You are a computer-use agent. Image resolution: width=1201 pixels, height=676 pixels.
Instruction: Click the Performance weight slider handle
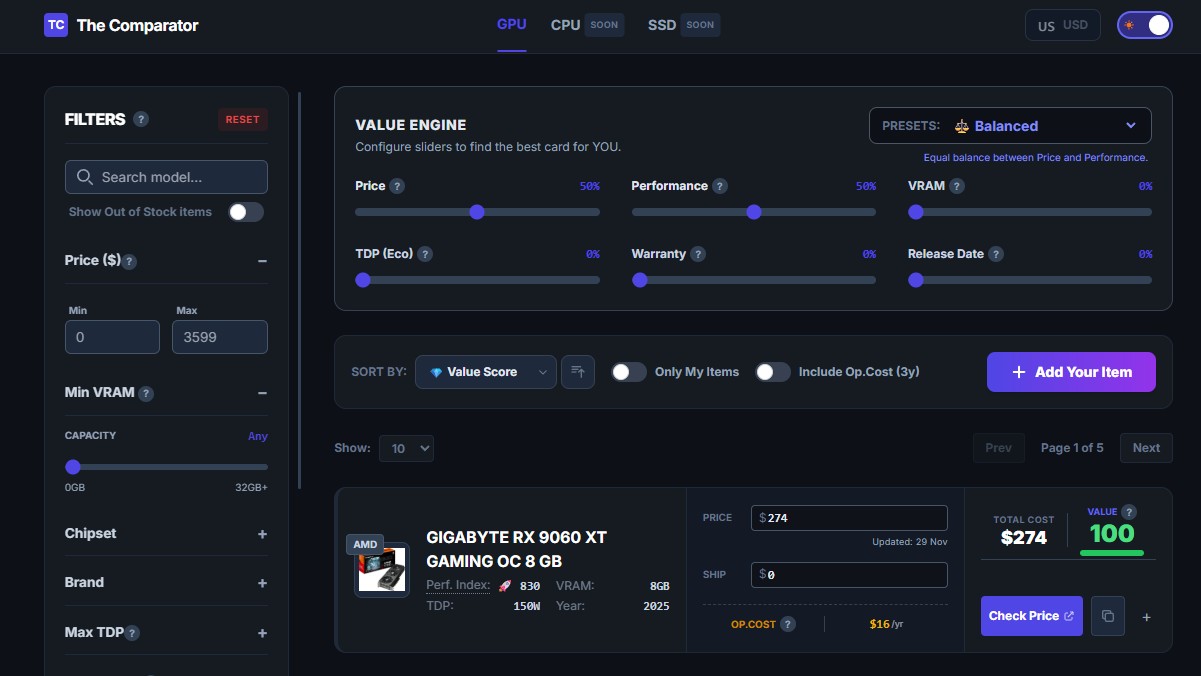click(754, 212)
